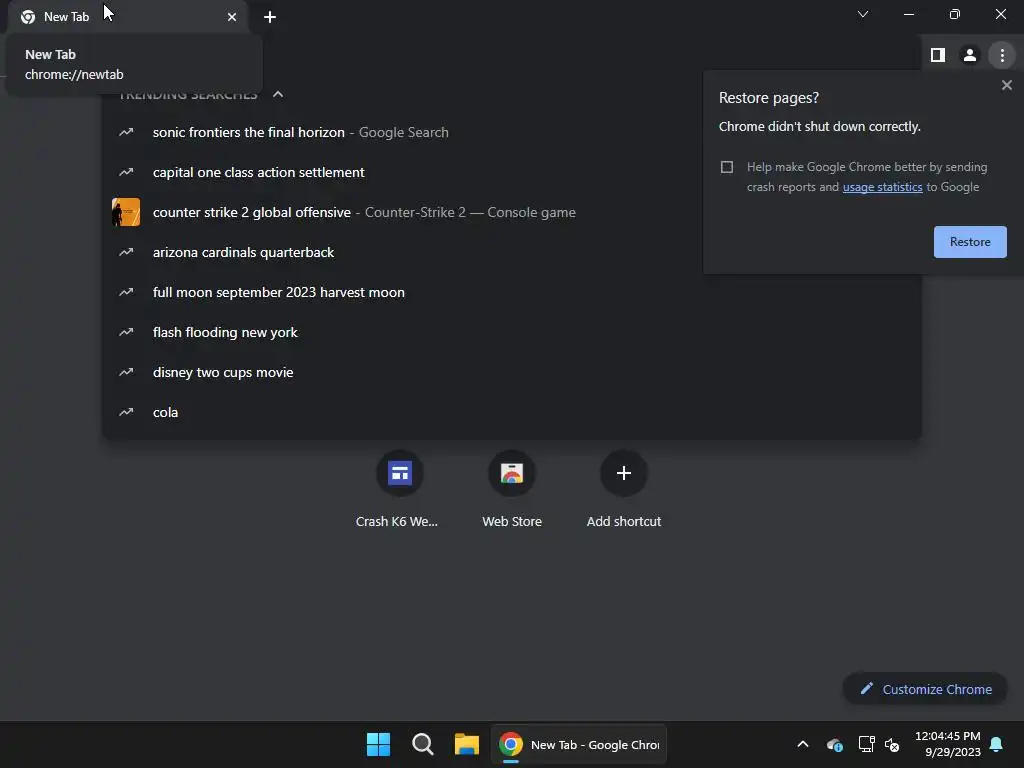Enable sending crash reports checkbox
This screenshot has width=1024, height=768.
tap(727, 167)
